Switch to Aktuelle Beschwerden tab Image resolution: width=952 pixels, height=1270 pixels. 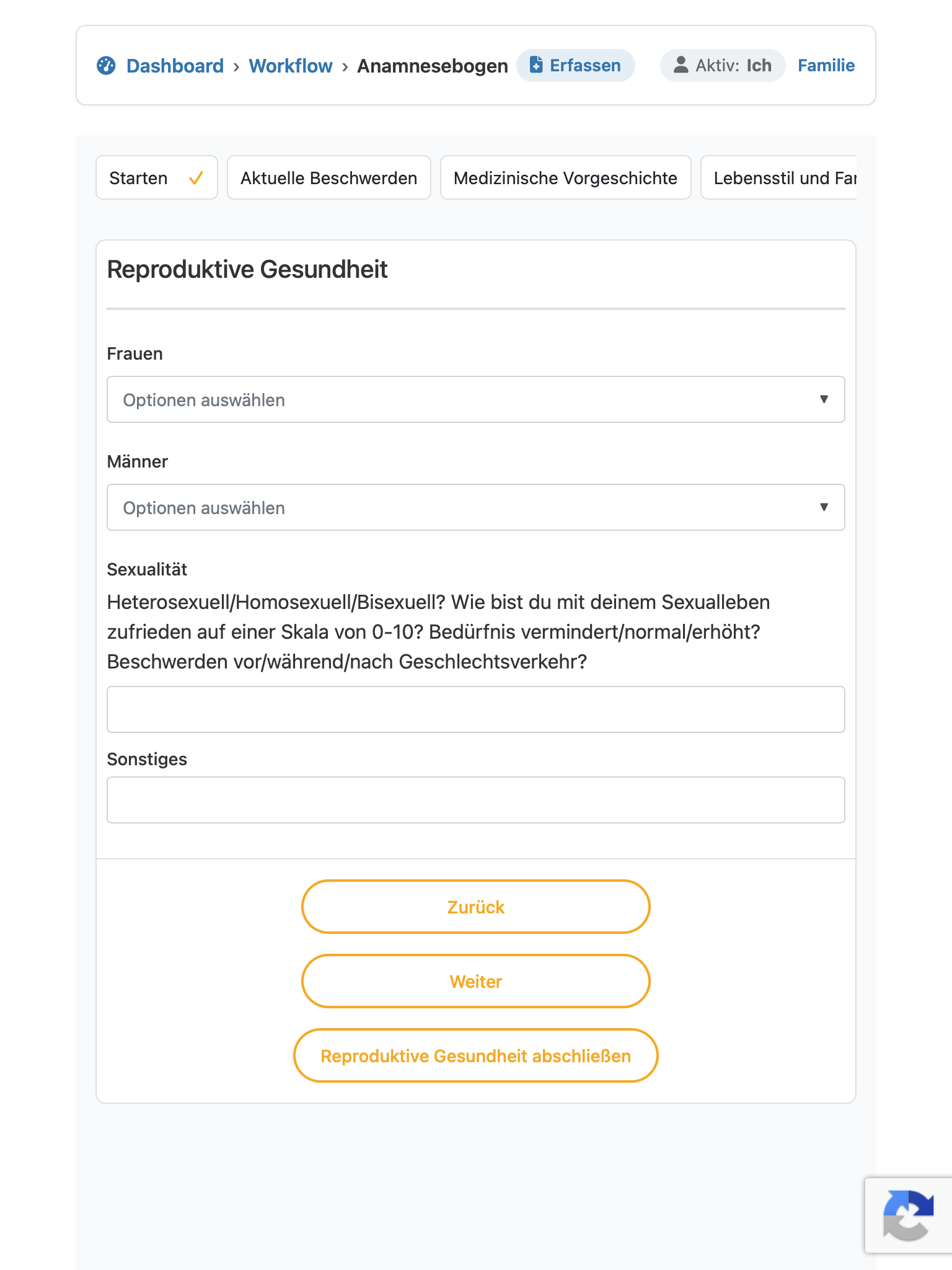[329, 177]
